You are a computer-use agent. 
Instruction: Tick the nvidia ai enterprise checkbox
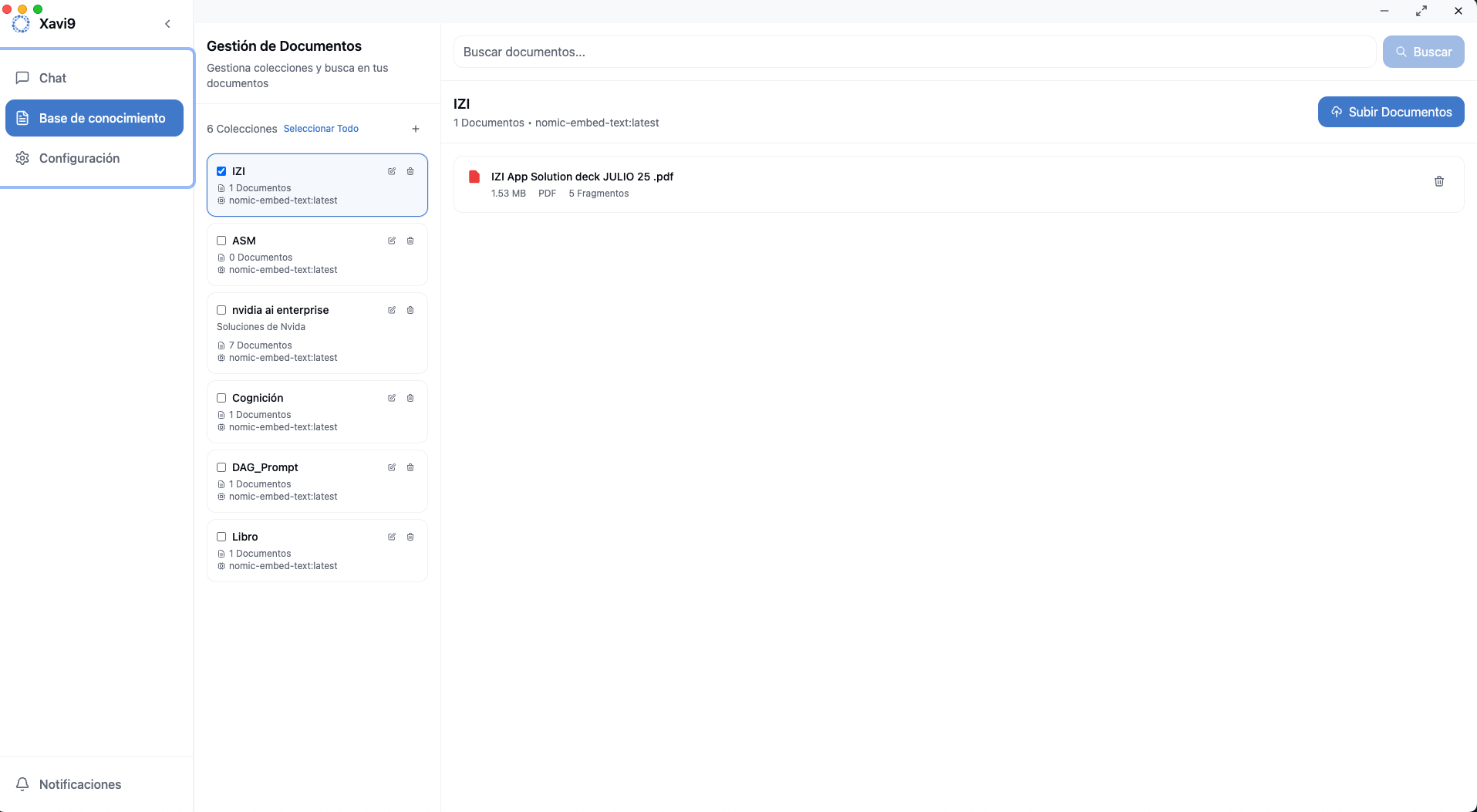[221, 310]
